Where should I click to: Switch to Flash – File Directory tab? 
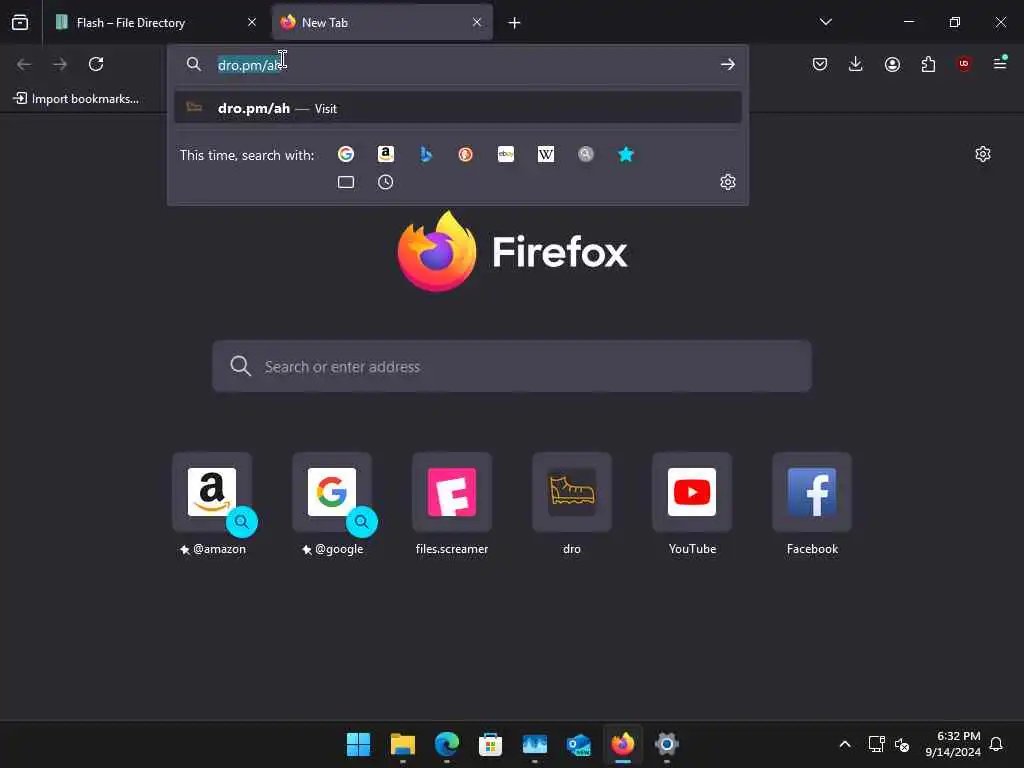(x=156, y=22)
